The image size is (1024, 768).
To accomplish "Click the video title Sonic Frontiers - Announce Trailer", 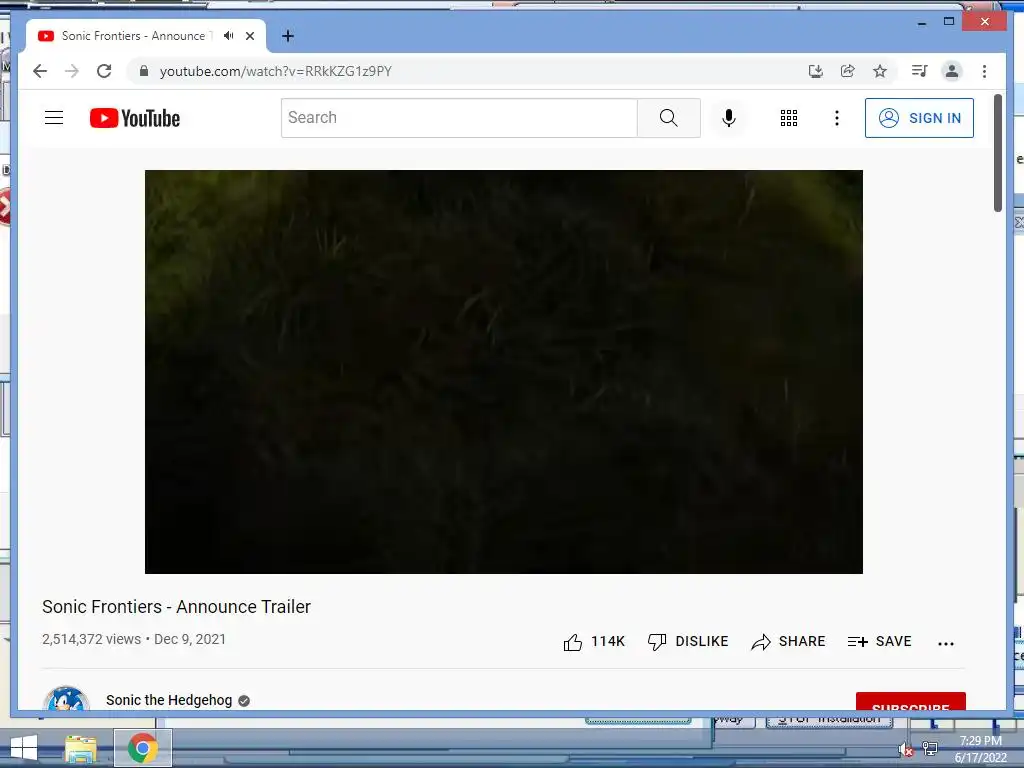I will pos(176,607).
